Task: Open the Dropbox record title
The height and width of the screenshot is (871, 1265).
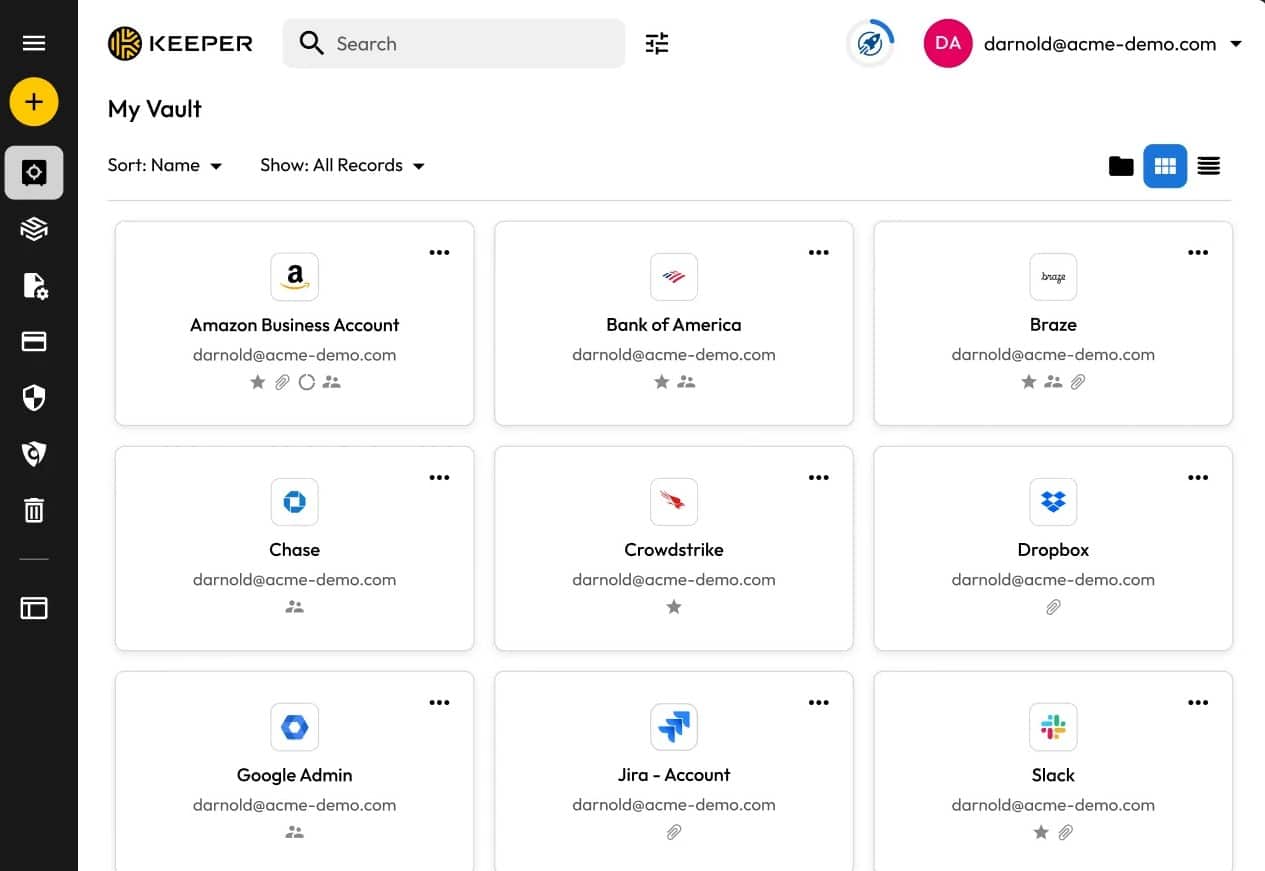Action: [1053, 550]
